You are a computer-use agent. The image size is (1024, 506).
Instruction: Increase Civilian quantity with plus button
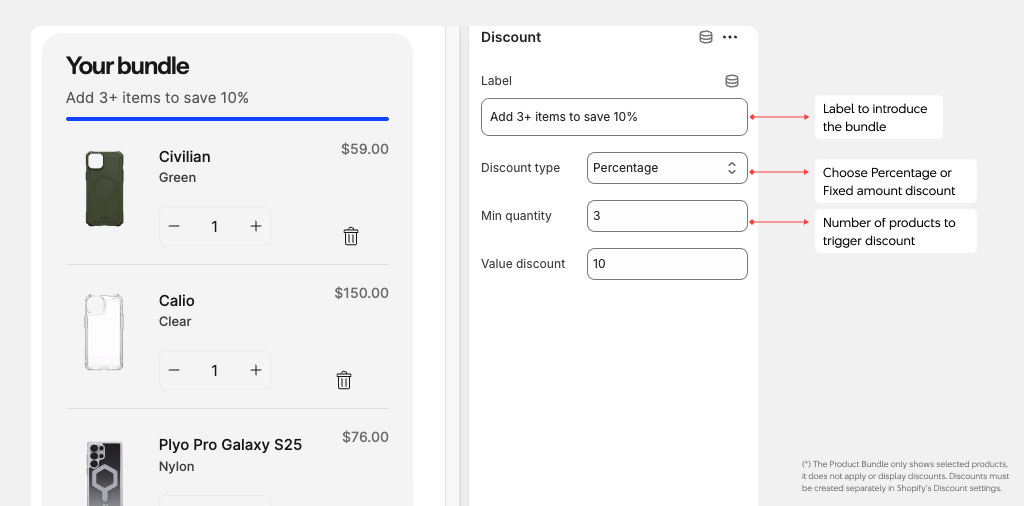pos(256,227)
